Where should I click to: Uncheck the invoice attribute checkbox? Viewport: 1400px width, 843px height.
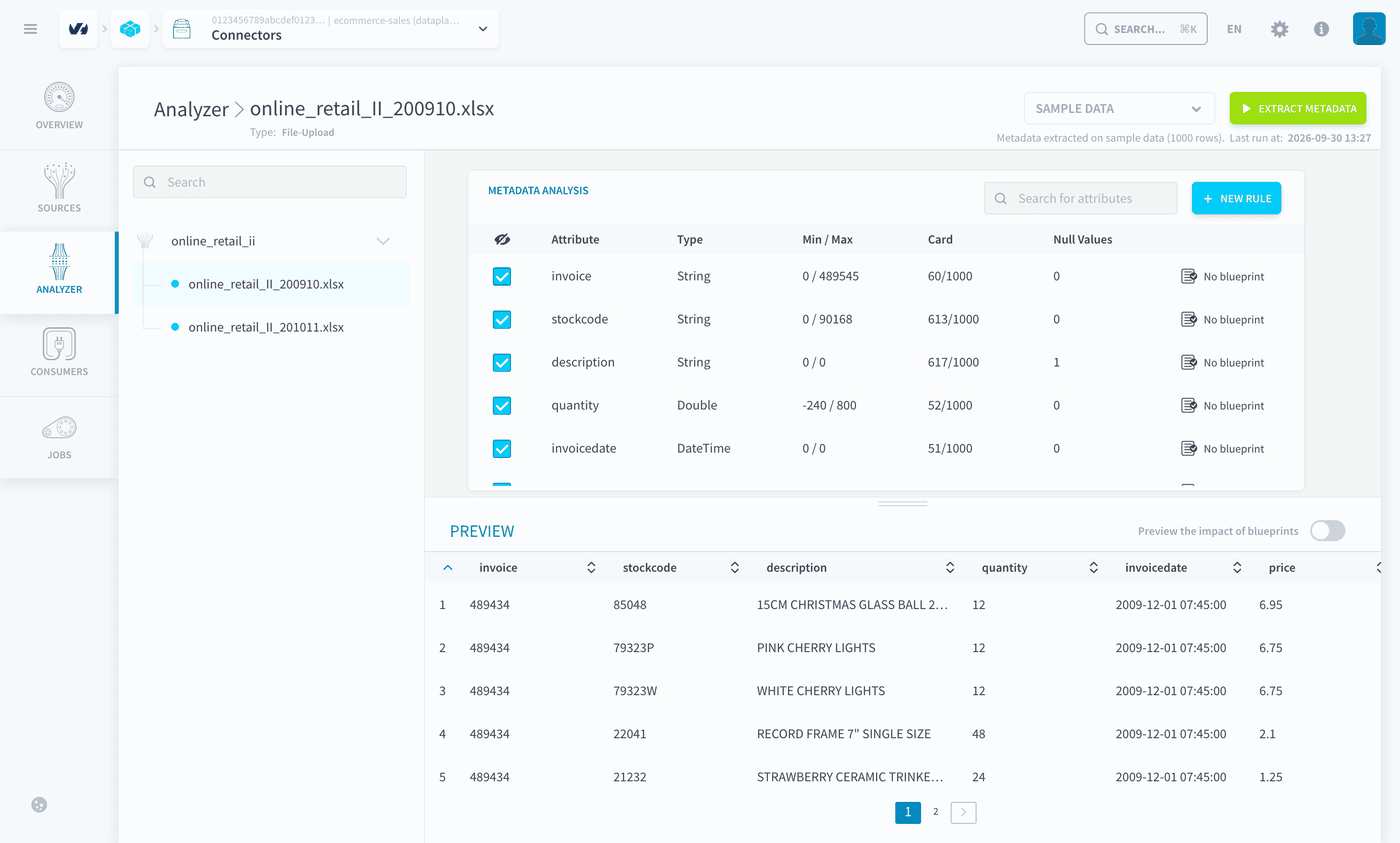pos(502,276)
